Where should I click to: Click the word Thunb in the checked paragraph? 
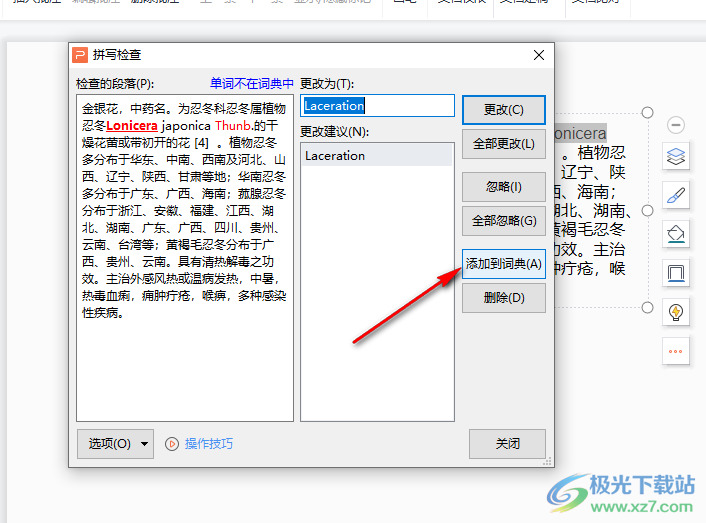232,126
